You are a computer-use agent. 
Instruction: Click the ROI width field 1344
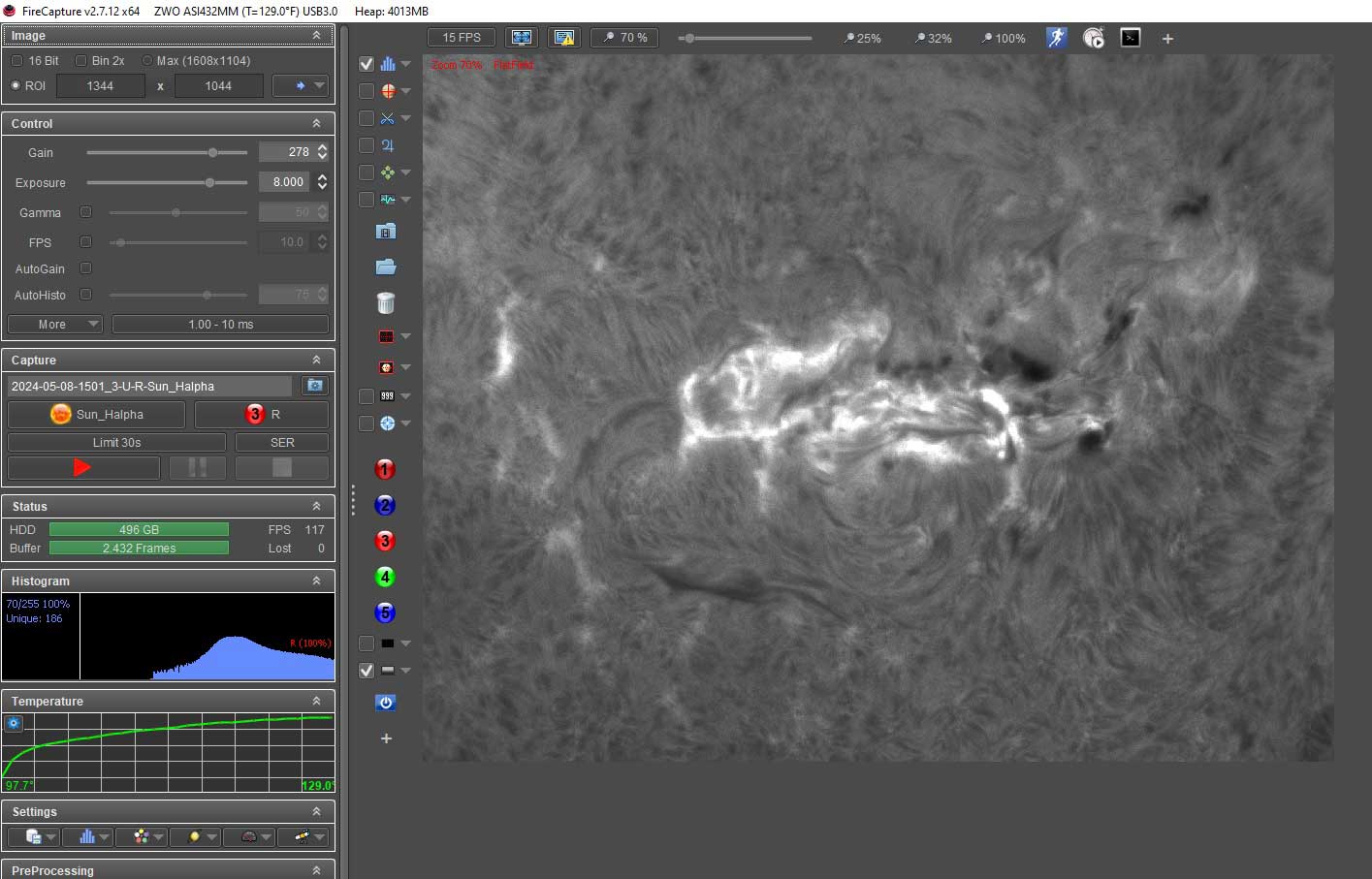pos(101,85)
